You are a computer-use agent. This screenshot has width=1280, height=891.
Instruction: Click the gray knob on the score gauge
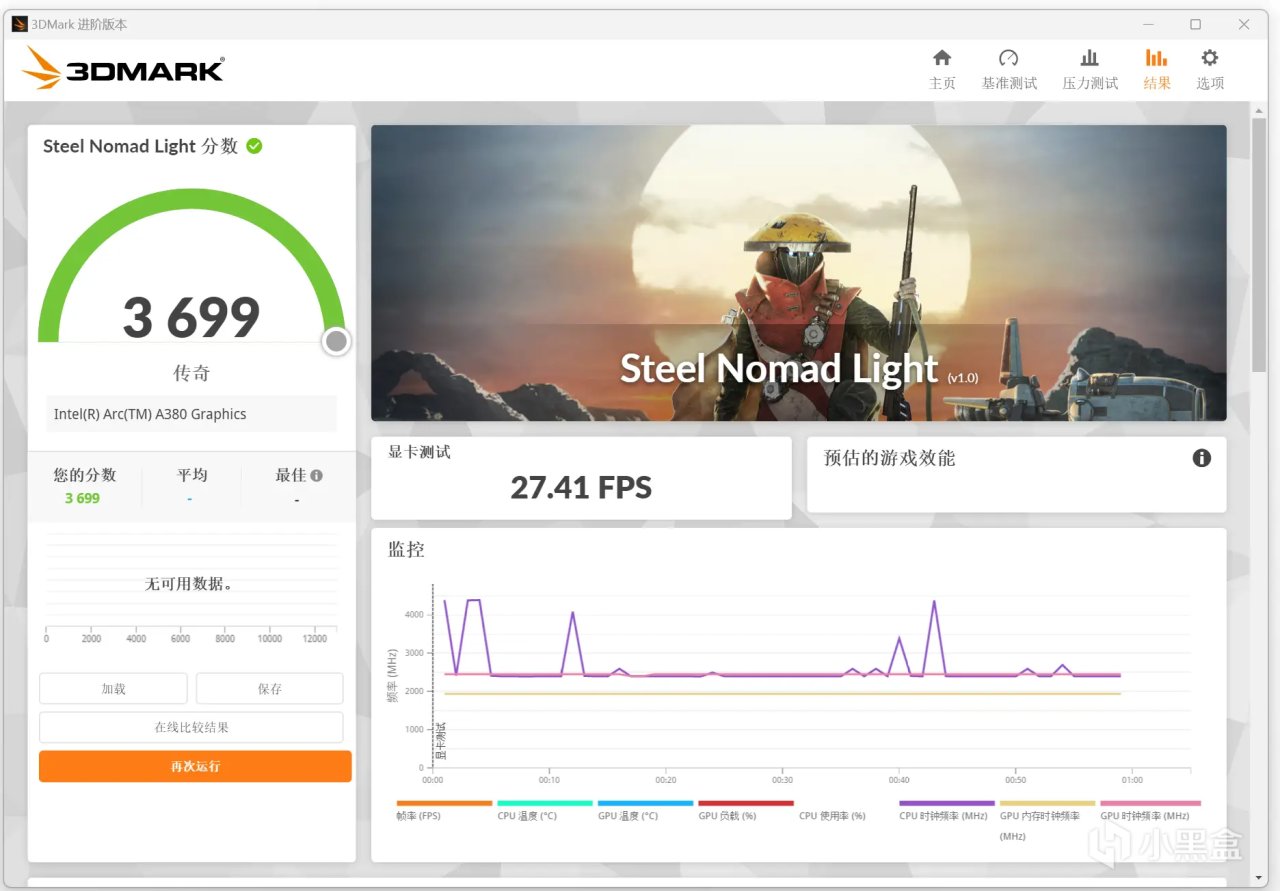tap(337, 342)
